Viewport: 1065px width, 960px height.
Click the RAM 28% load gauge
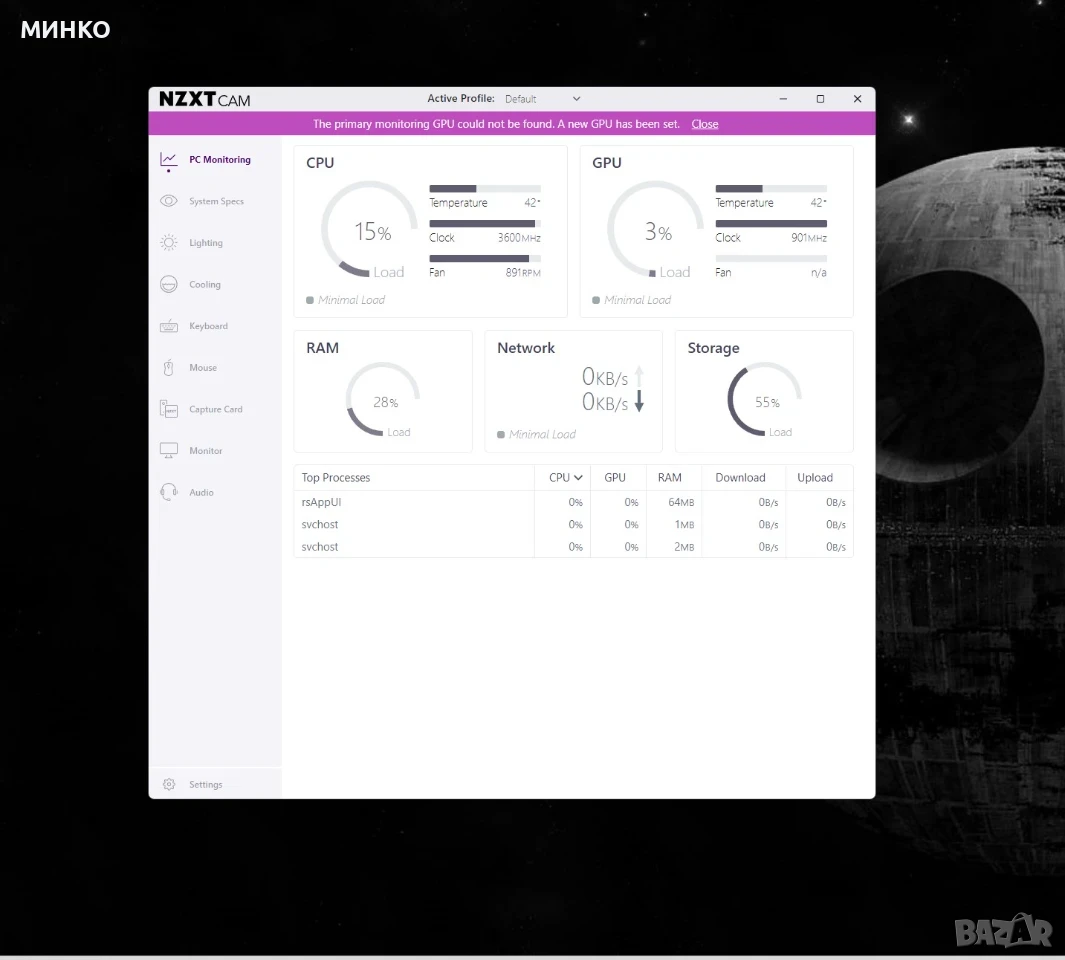(x=382, y=399)
